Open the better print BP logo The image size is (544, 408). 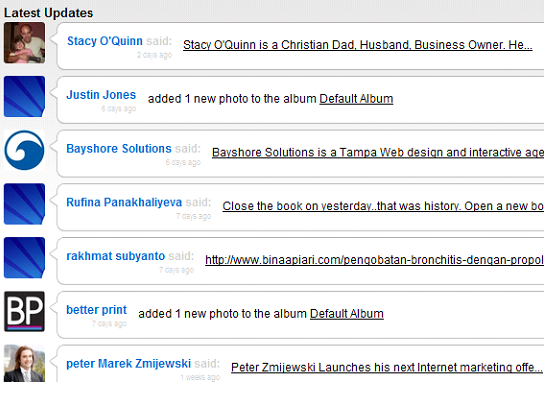pos(24,312)
